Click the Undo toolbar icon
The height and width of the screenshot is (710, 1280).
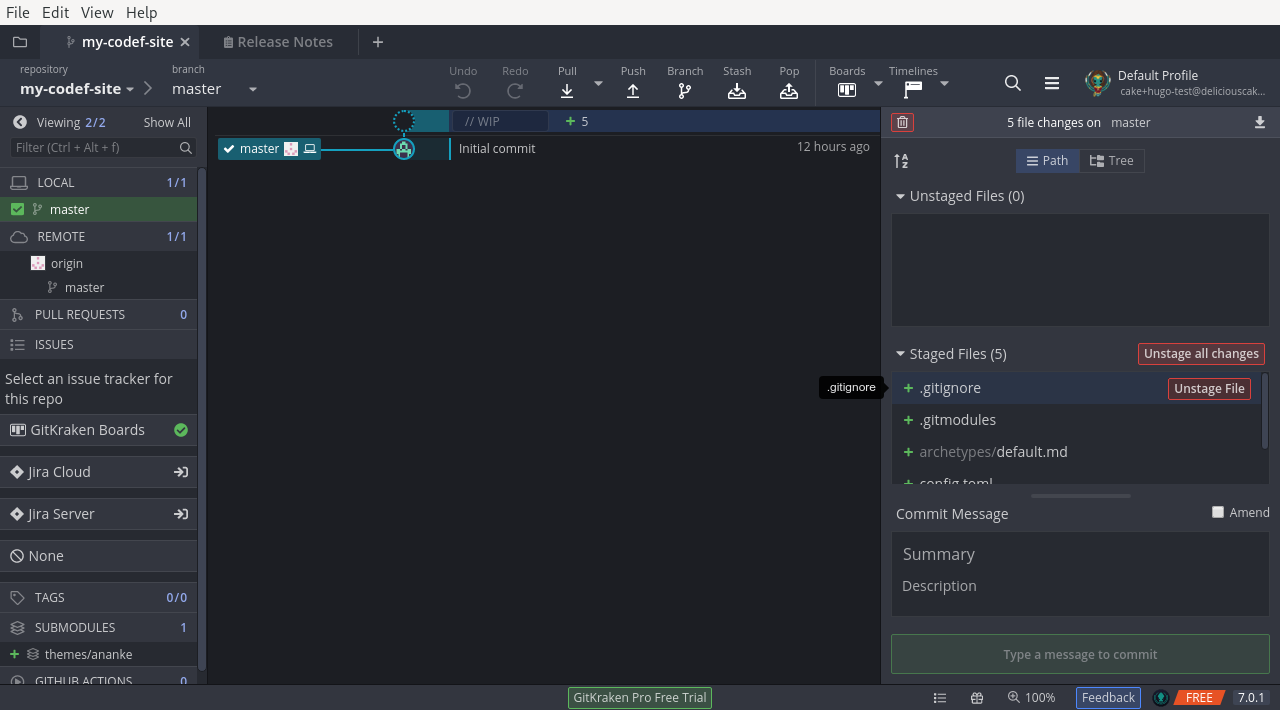[x=463, y=90]
